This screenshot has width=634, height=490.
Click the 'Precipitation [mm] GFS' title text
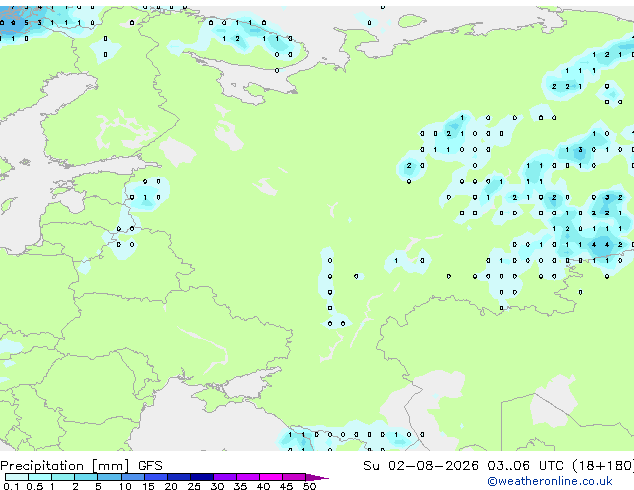coord(81,466)
